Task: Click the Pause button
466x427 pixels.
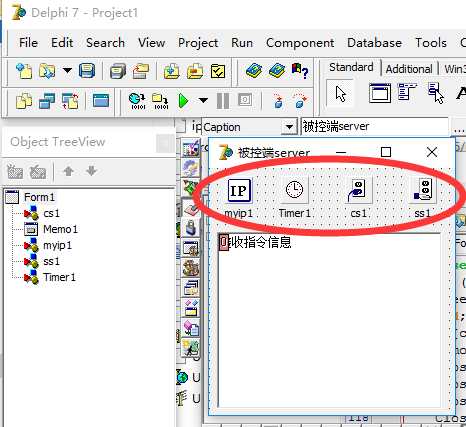Action: [223, 101]
